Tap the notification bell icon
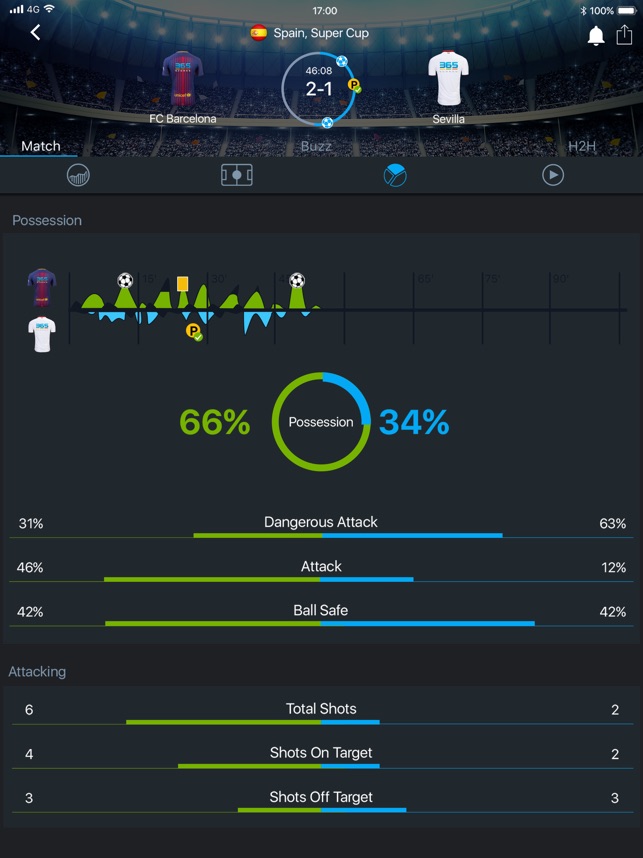Screen dimensions: 643x858 click(x=596, y=36)
